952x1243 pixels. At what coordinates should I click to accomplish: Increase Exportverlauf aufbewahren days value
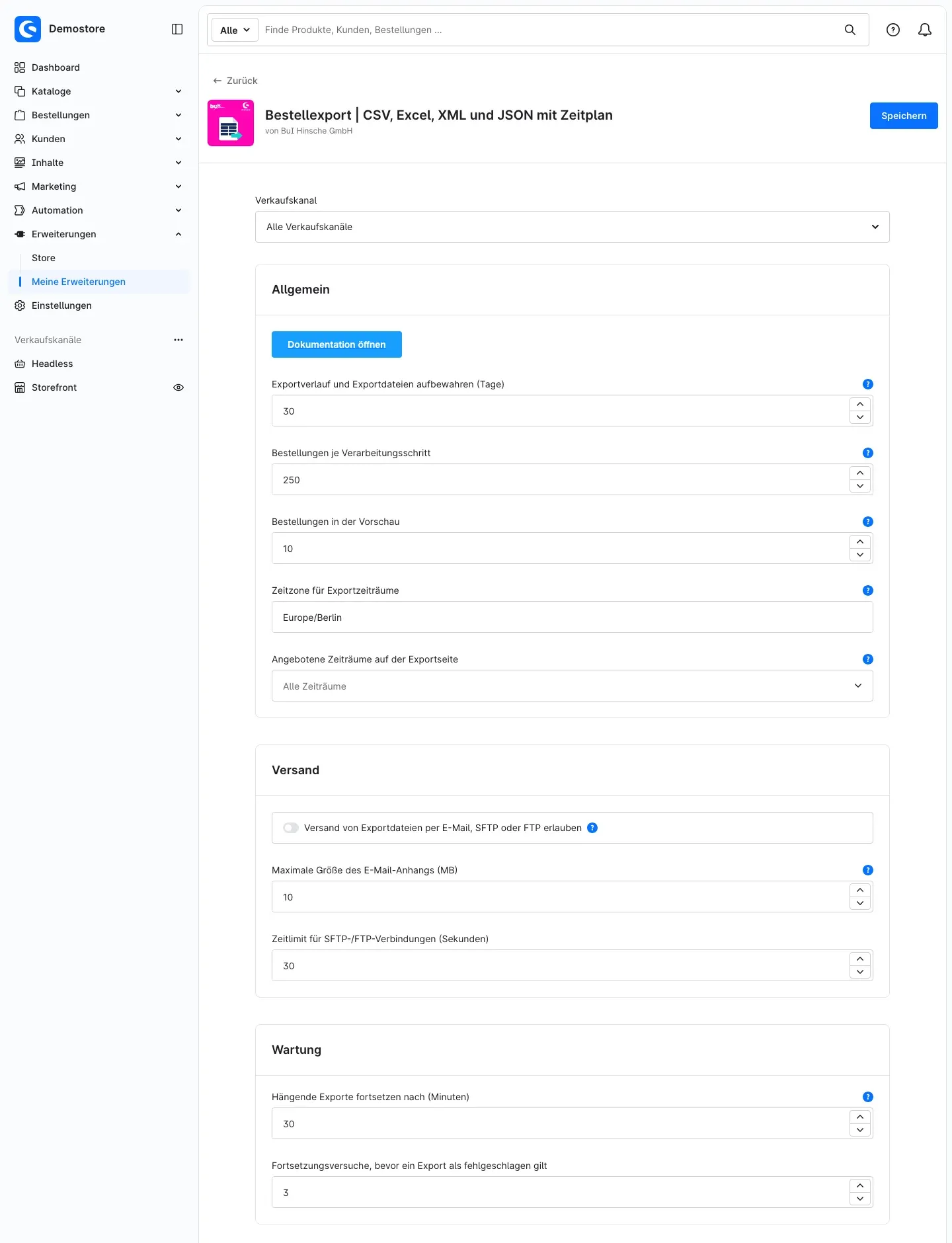tap(860, 404)
